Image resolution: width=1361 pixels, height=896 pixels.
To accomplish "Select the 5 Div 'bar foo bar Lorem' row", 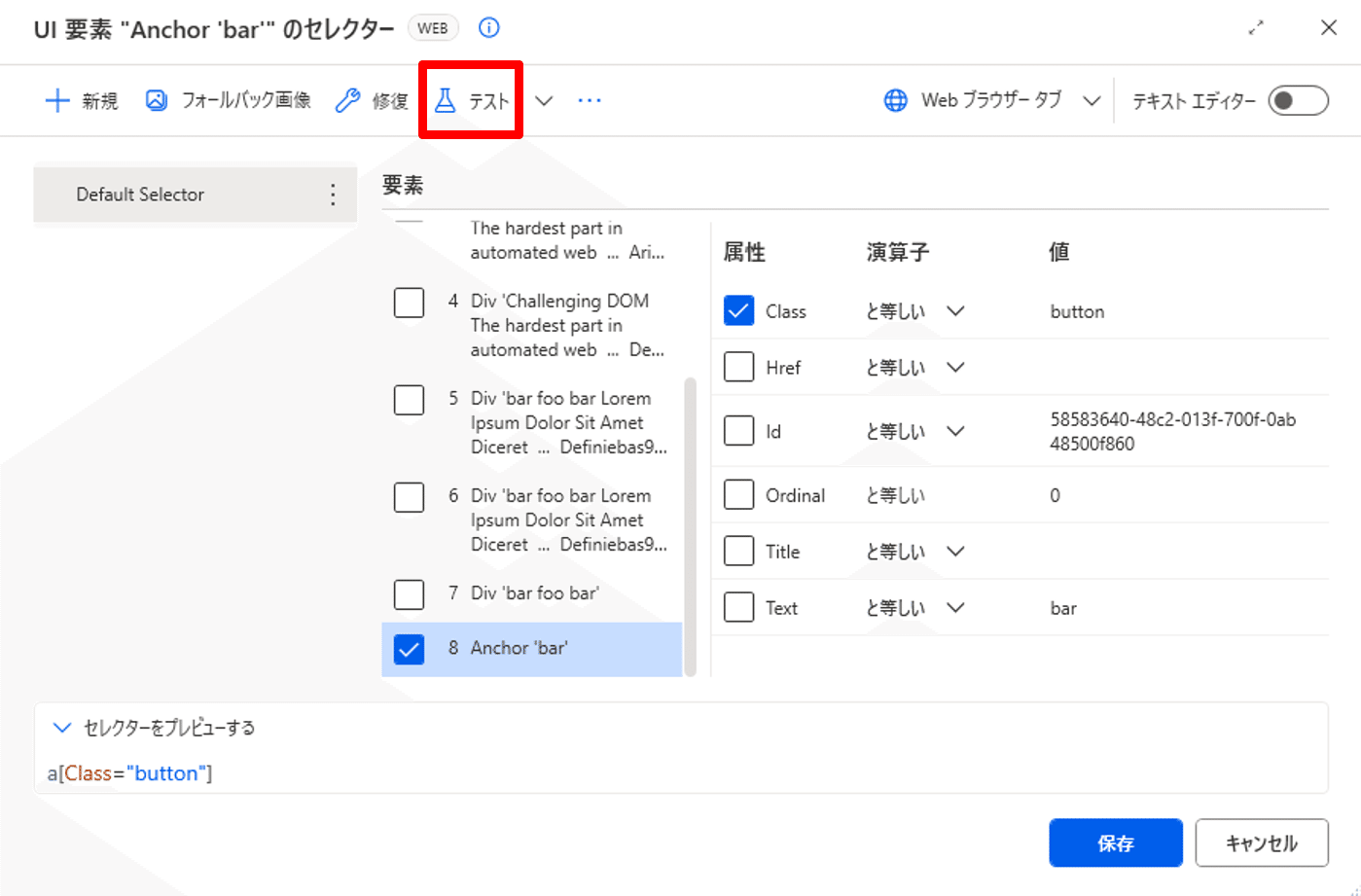I will coord(532,423).
